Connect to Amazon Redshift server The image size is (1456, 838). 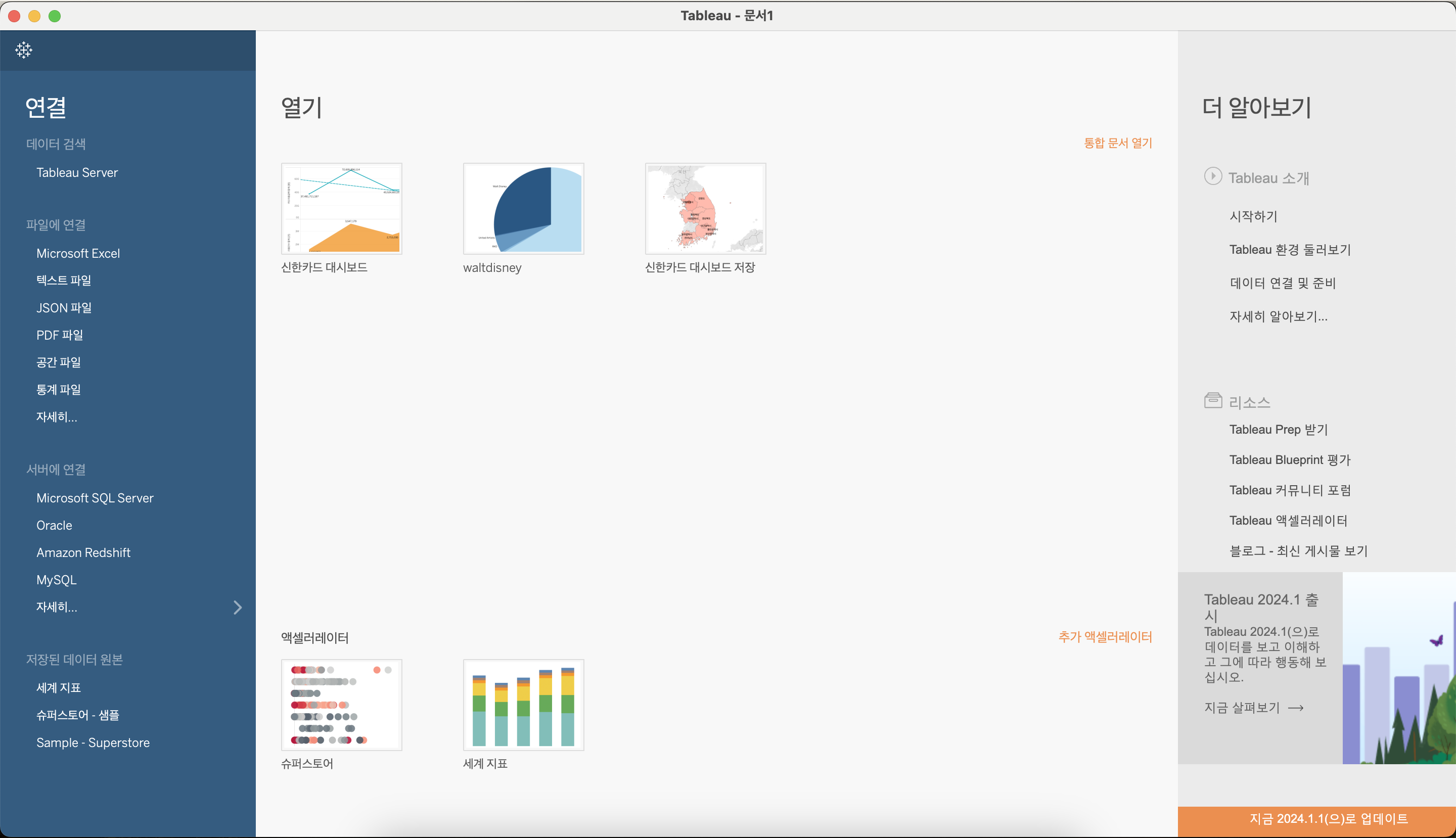point(83,552)
